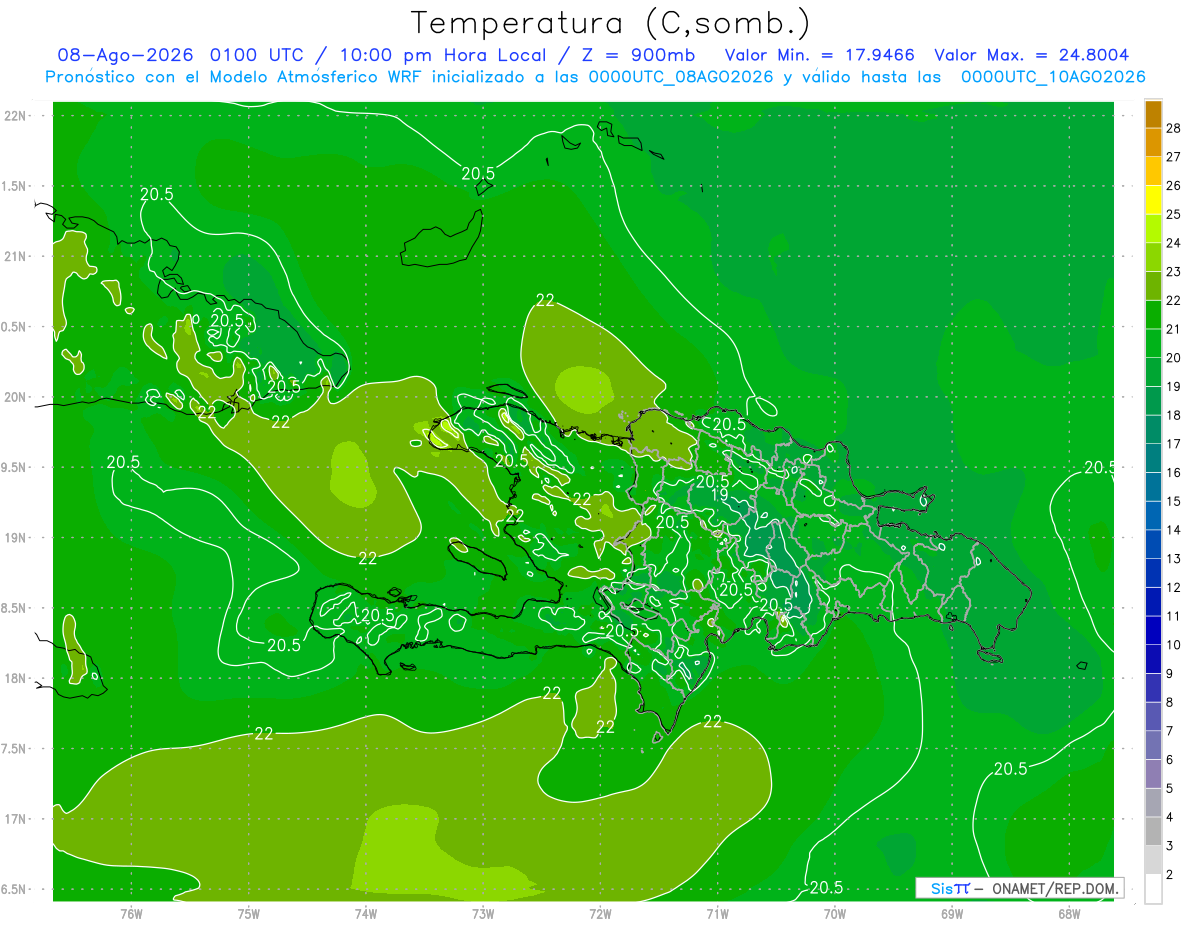Click the '25' color scale label
This screenshot has width=1200, height=927.
click(1174, 214)
